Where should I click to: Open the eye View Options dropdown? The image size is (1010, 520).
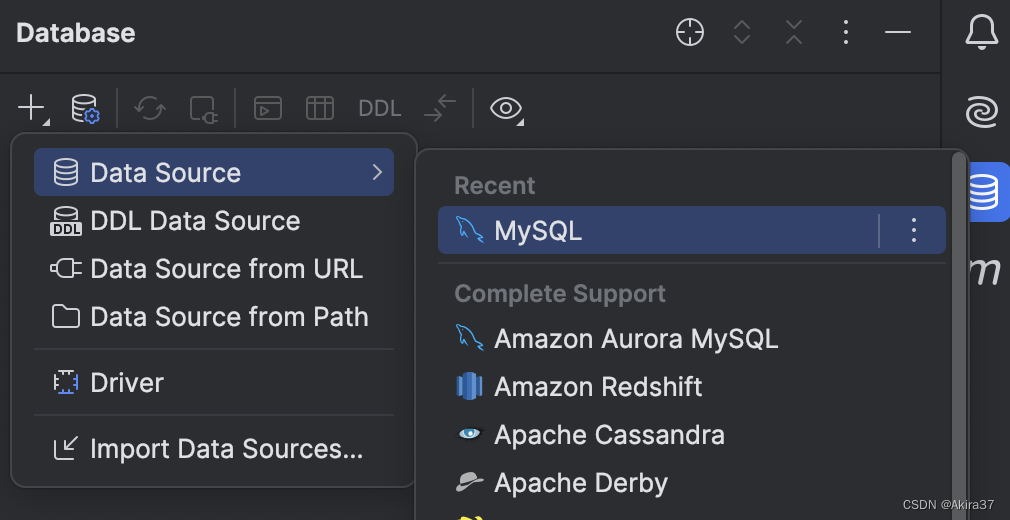pyautogui.click(x=507, y=108)
